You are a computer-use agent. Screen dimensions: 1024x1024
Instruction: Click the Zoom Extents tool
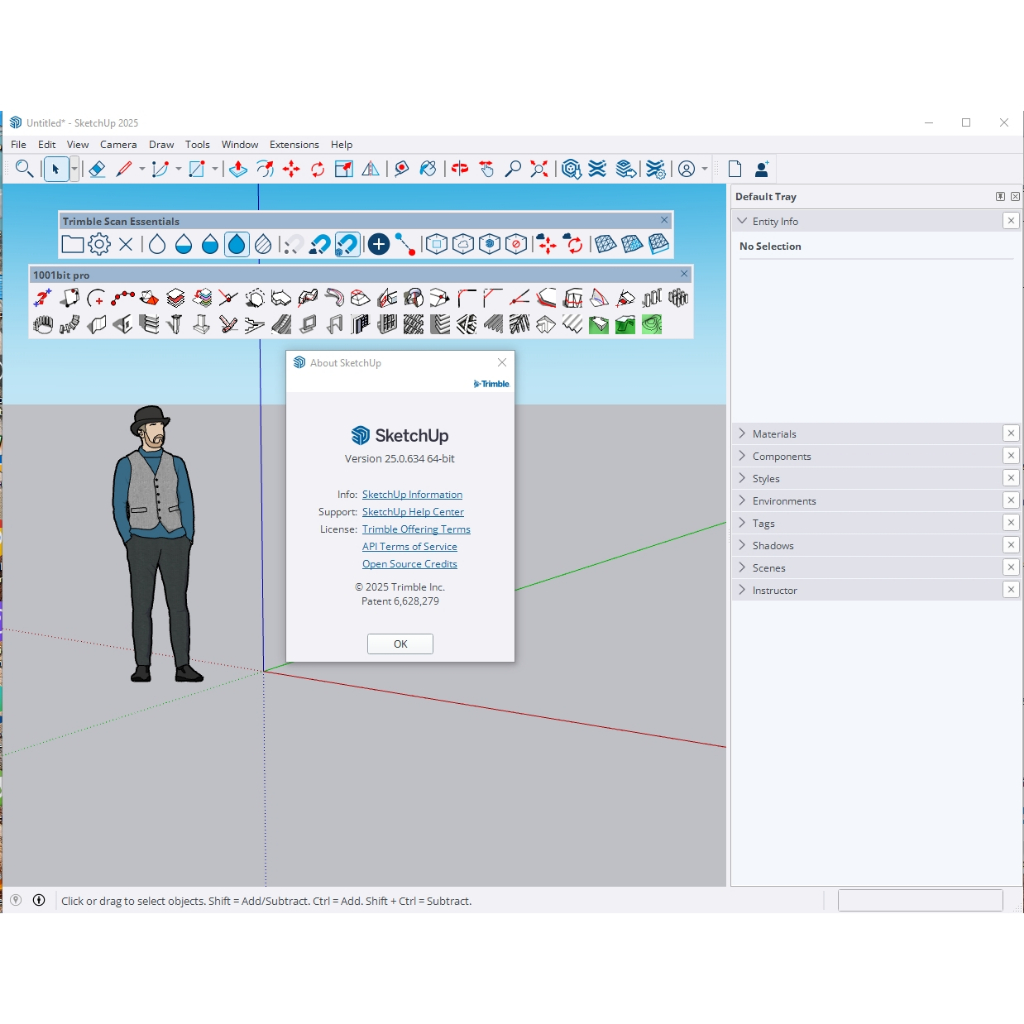539,169
